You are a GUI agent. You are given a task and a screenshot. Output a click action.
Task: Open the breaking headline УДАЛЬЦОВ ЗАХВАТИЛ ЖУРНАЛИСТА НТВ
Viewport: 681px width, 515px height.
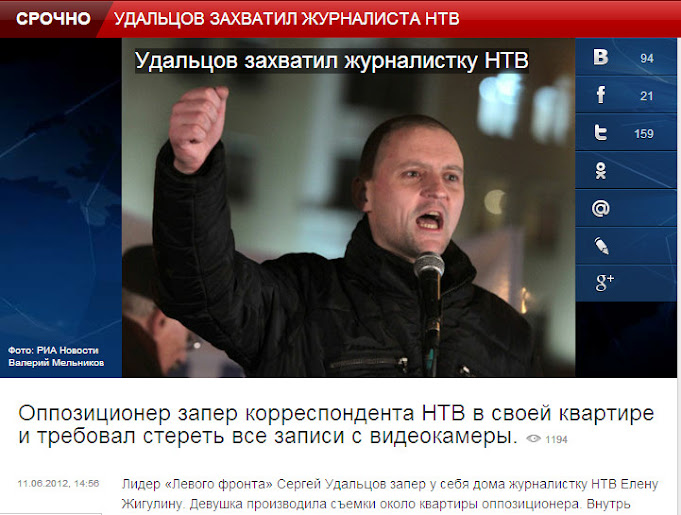(287, 19)
